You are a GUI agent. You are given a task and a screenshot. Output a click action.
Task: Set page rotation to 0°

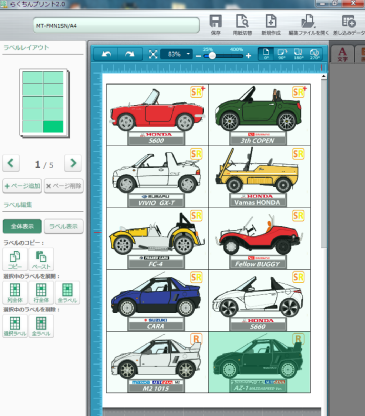[266, 54]
